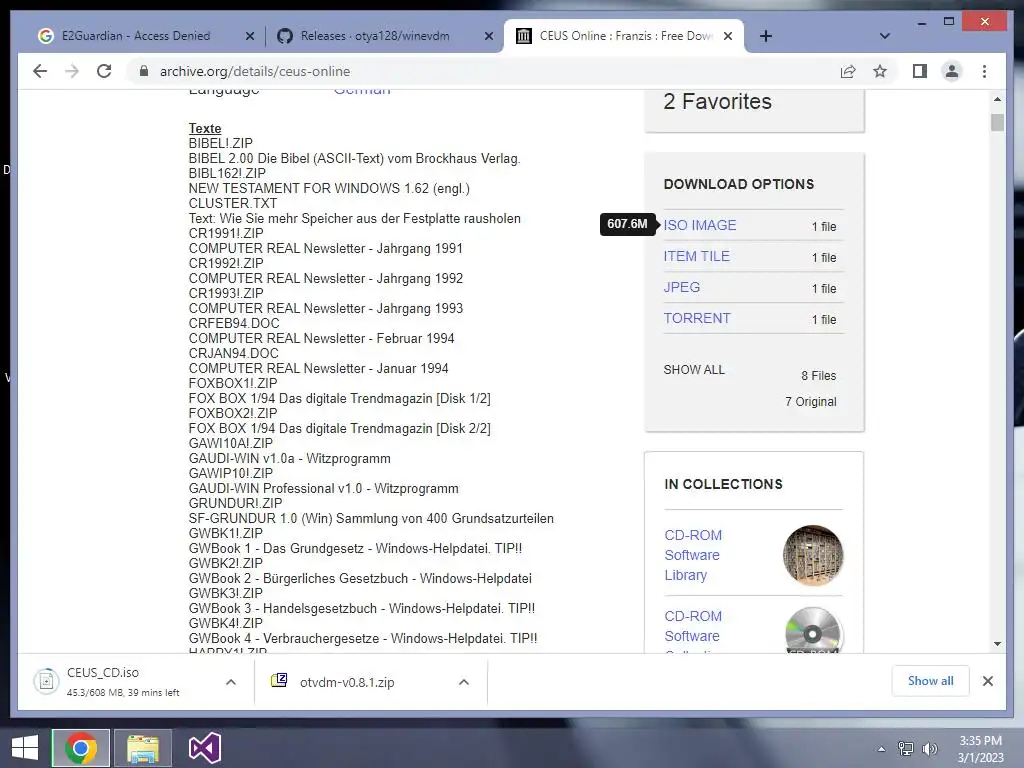Click SHOW ALL files link
Screen dimensions: 1024x768
(694, 370)
